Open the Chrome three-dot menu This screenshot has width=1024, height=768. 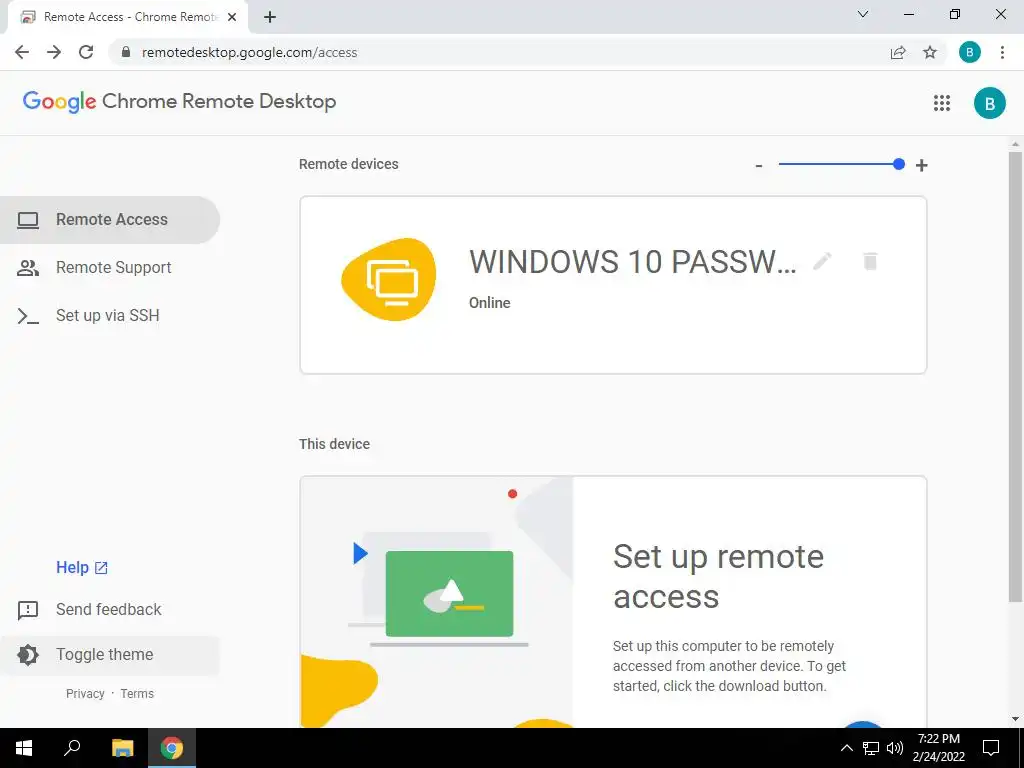(x=1002, y=52)
